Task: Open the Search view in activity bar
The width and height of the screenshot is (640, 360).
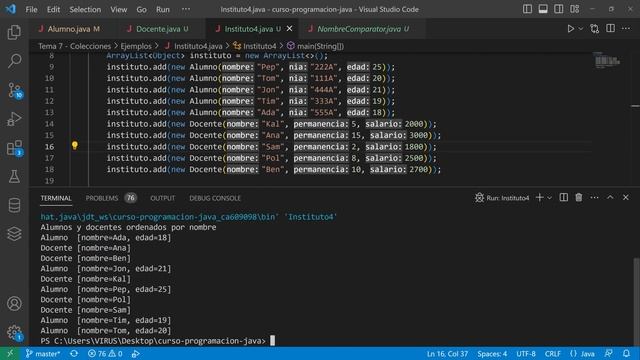Action: pyautogui.click(x=14, y=61)
